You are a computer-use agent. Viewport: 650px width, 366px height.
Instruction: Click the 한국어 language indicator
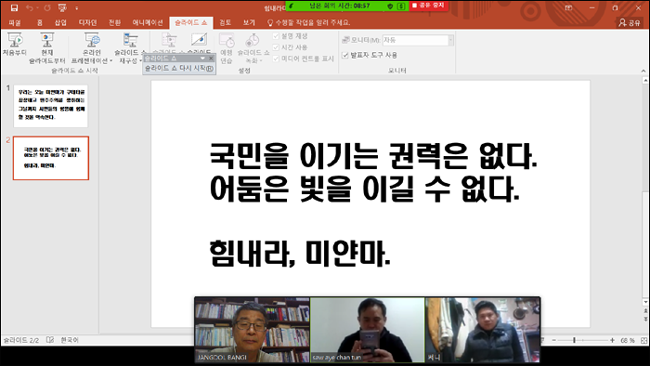point(69,340)
